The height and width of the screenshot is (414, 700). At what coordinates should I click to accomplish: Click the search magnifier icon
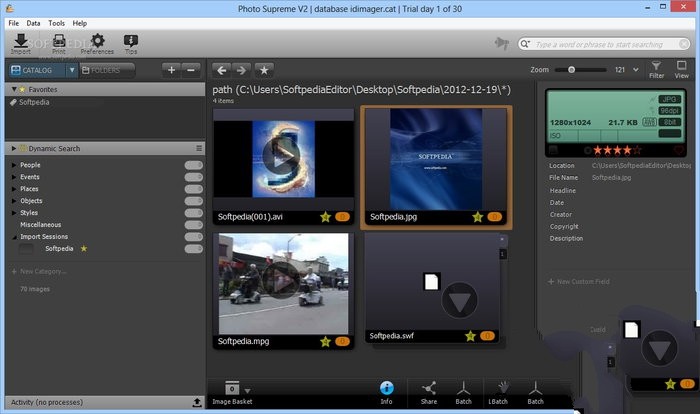525,44
